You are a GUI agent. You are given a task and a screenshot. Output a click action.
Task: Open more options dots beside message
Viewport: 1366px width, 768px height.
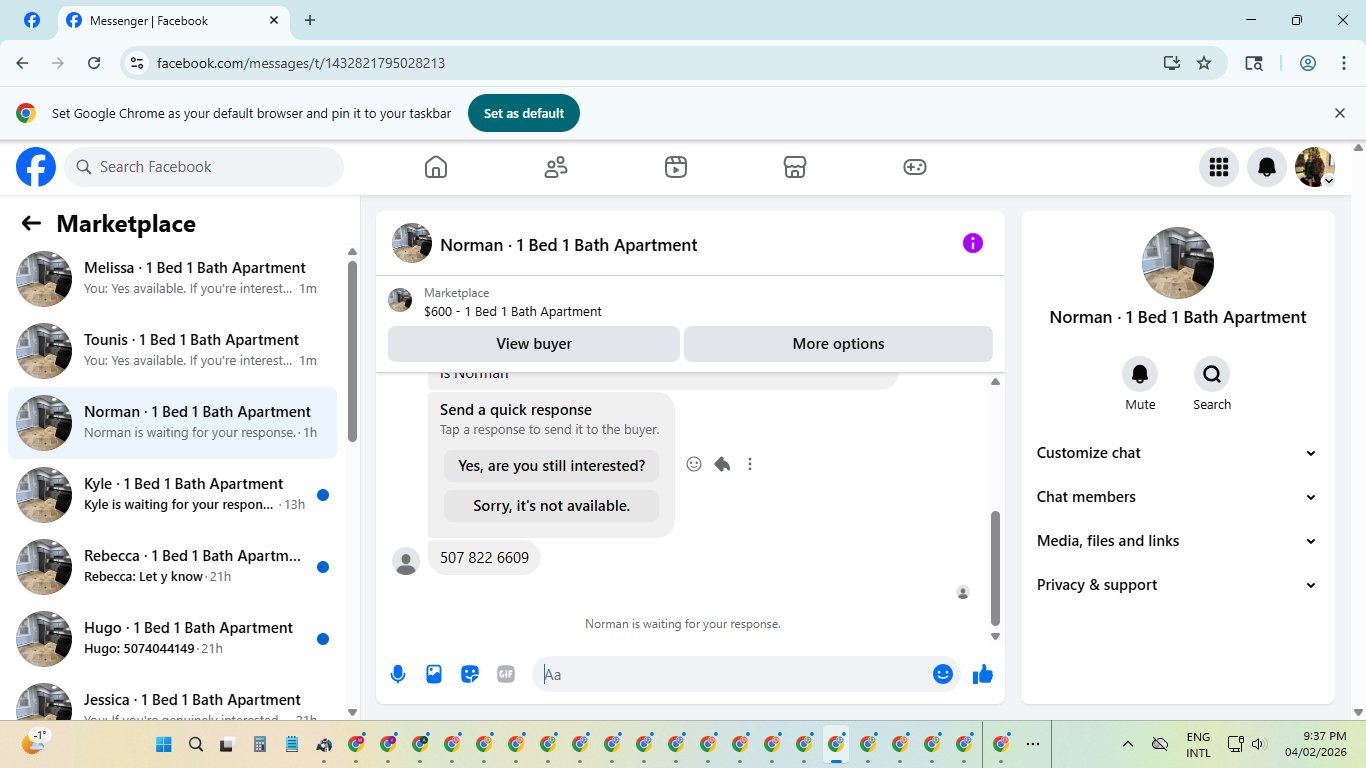(x=750, y=464)
